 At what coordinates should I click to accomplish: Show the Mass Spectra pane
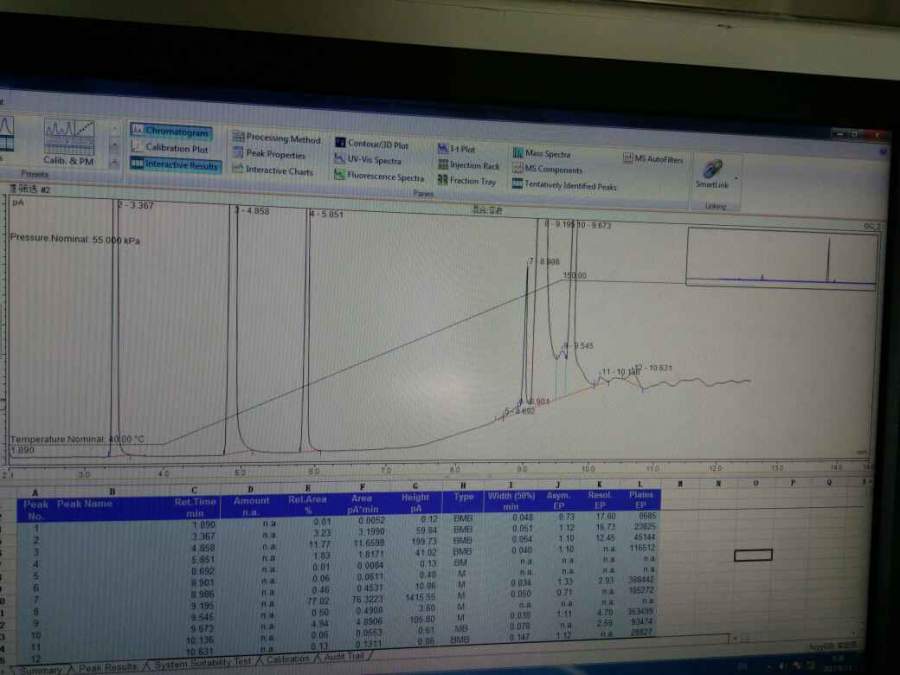pyautogui.click(x=542, y=154)
